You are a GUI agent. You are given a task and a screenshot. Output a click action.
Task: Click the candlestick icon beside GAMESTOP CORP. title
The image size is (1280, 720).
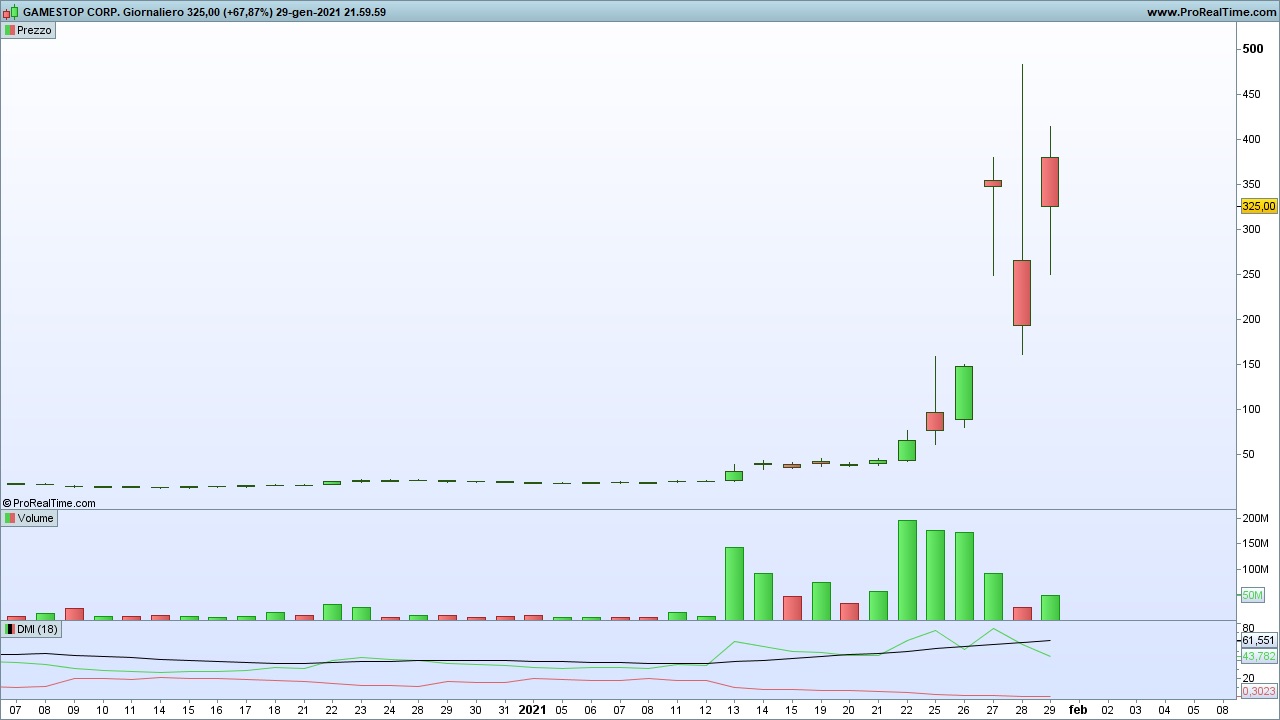pos(11,12)
